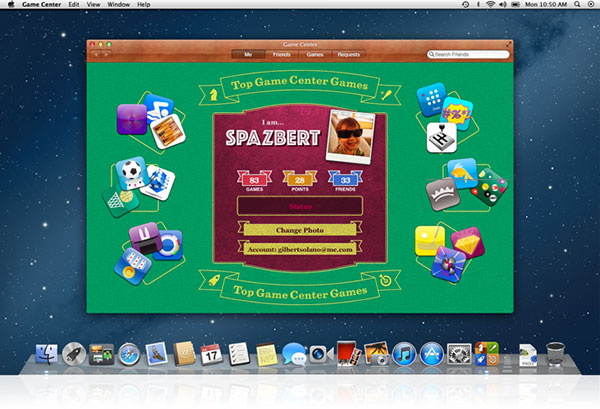The height and width of the screenshot is (409, 600).
Task: Click the volume icon in menu bar
Action: [x=503, y=4]
